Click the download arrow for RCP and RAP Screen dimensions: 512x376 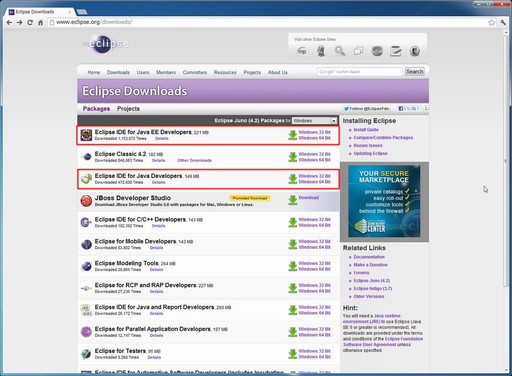coord(293,288)
